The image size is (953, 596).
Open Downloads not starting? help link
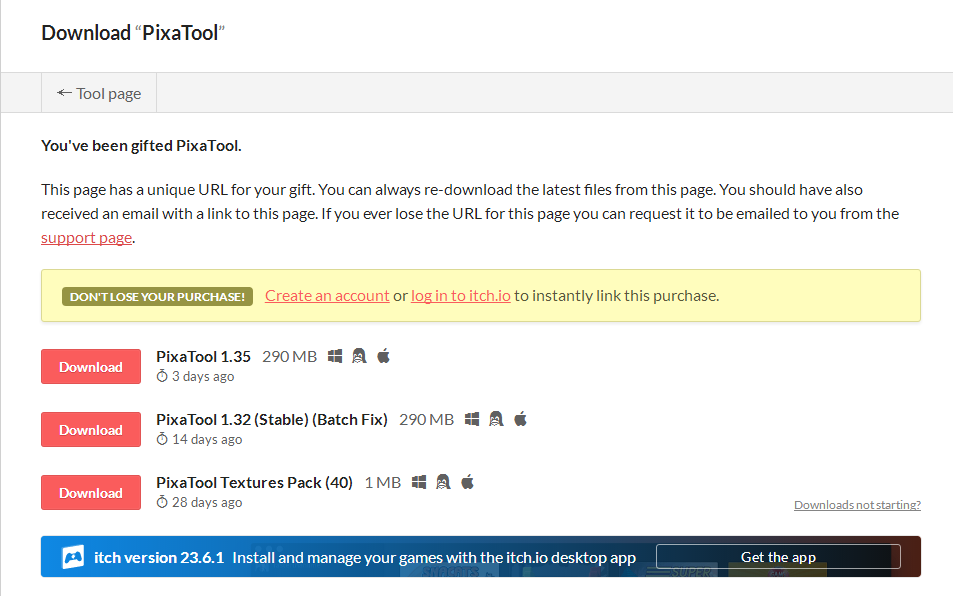[857, 505]
